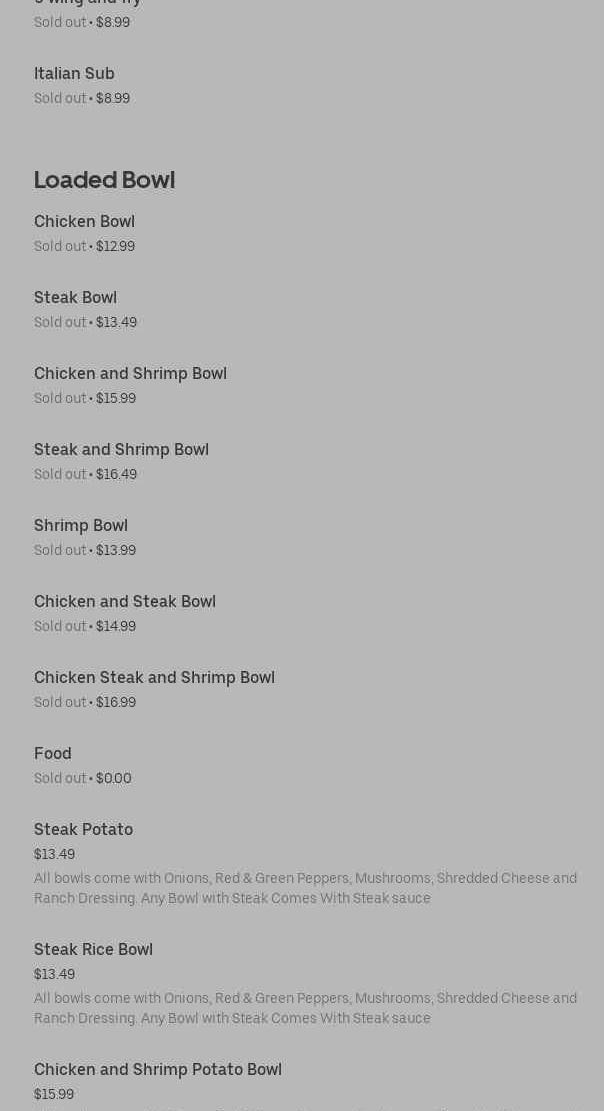The image size is (604, 1111).
Task: Open the Italian Sub menu item
Action: 74,74
